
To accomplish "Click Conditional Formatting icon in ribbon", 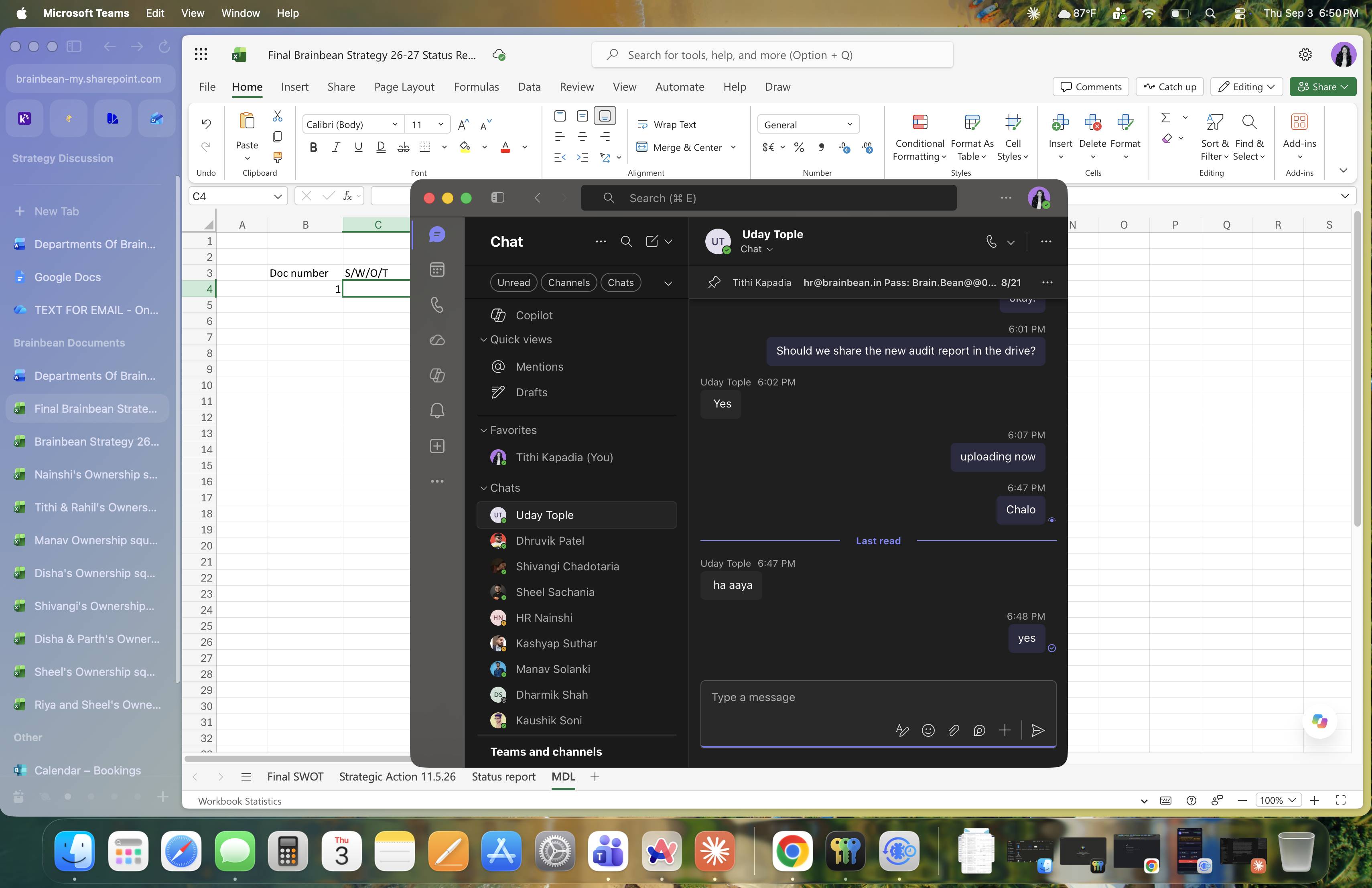I will [x=920, y=122].
